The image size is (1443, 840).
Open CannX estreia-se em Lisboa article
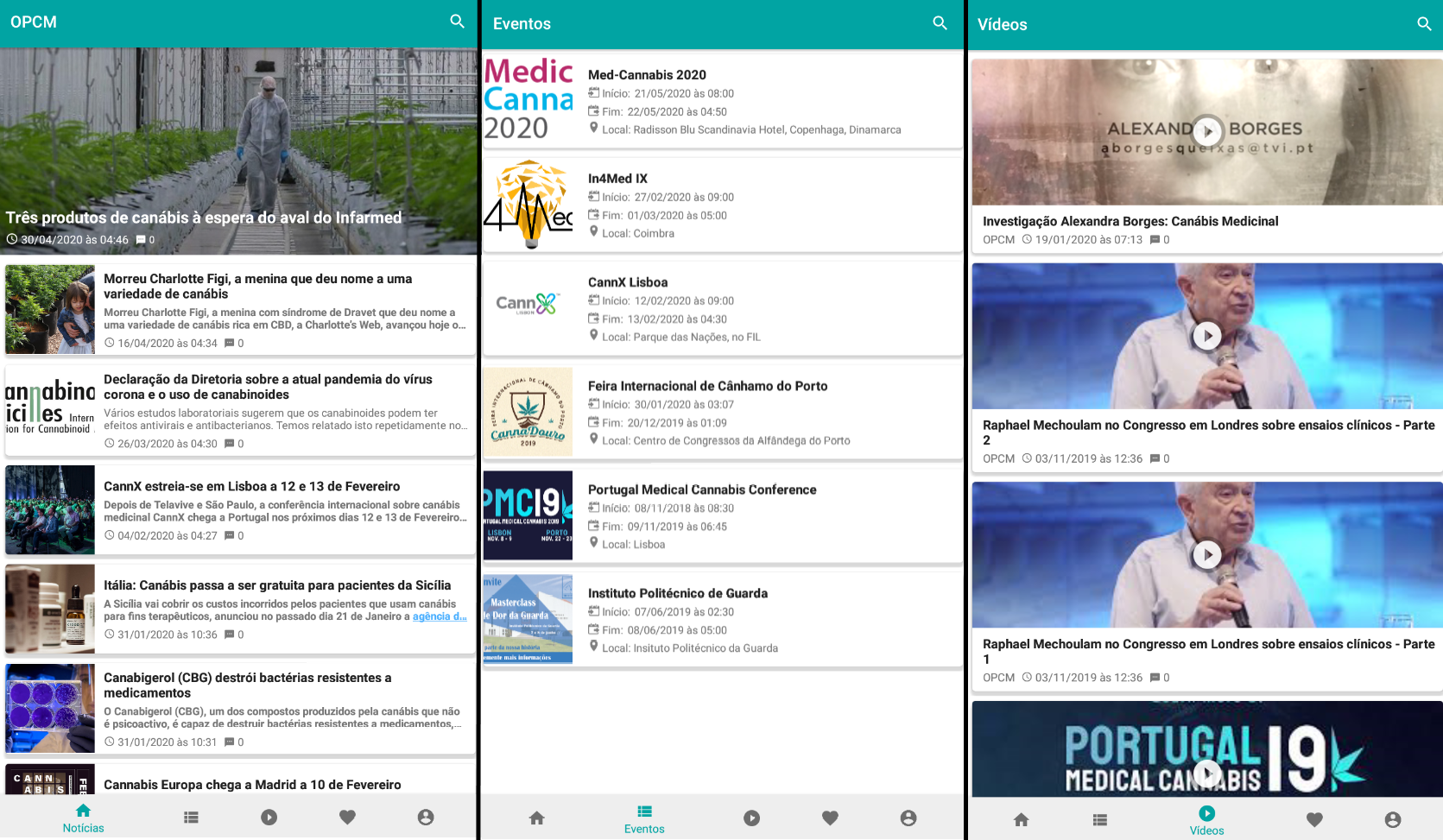pos(240,509)
